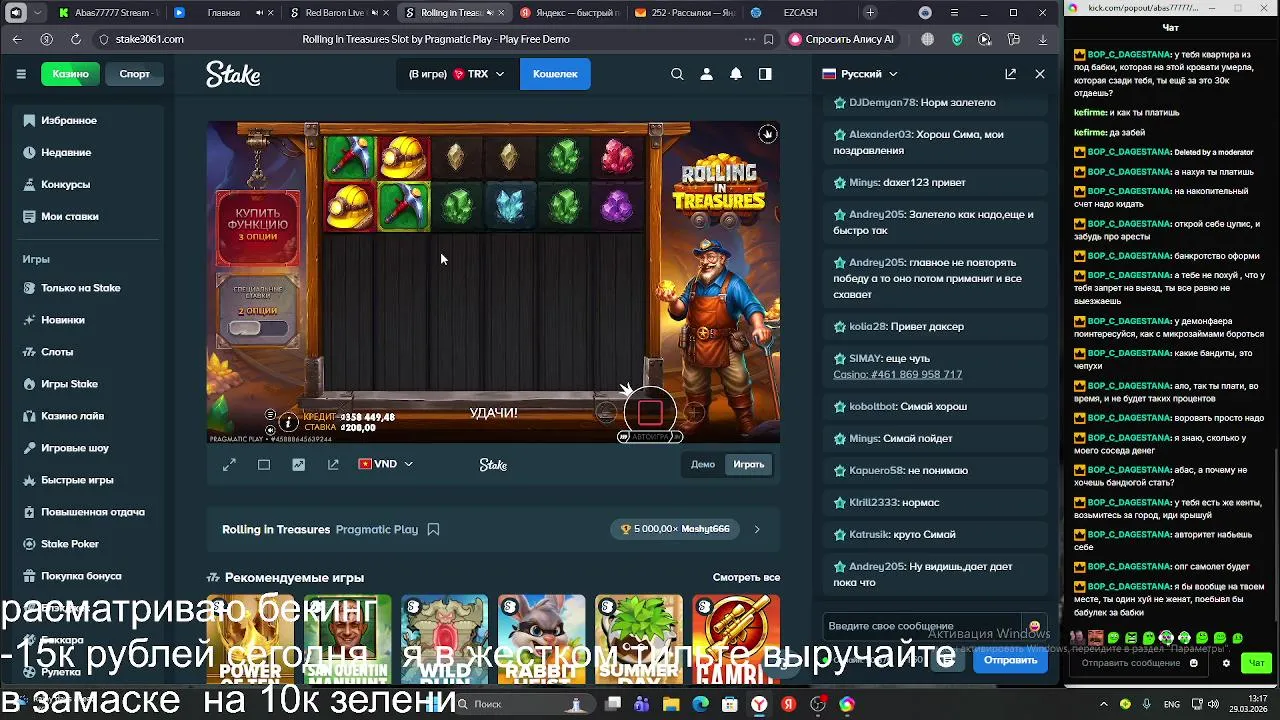Open Stake Poker in the sidebar
The height and width of the screenshot is (720, 1280).
click(89, 544)
